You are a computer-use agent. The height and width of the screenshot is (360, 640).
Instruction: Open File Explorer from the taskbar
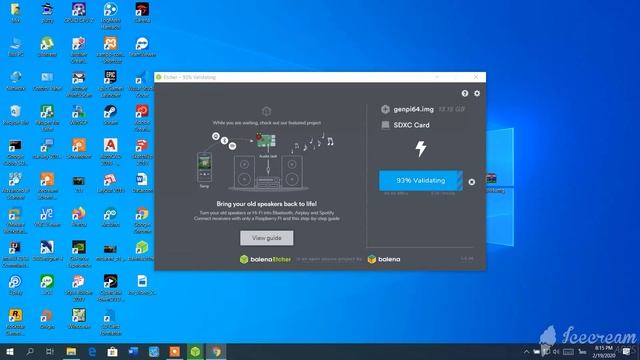point(71,351)
